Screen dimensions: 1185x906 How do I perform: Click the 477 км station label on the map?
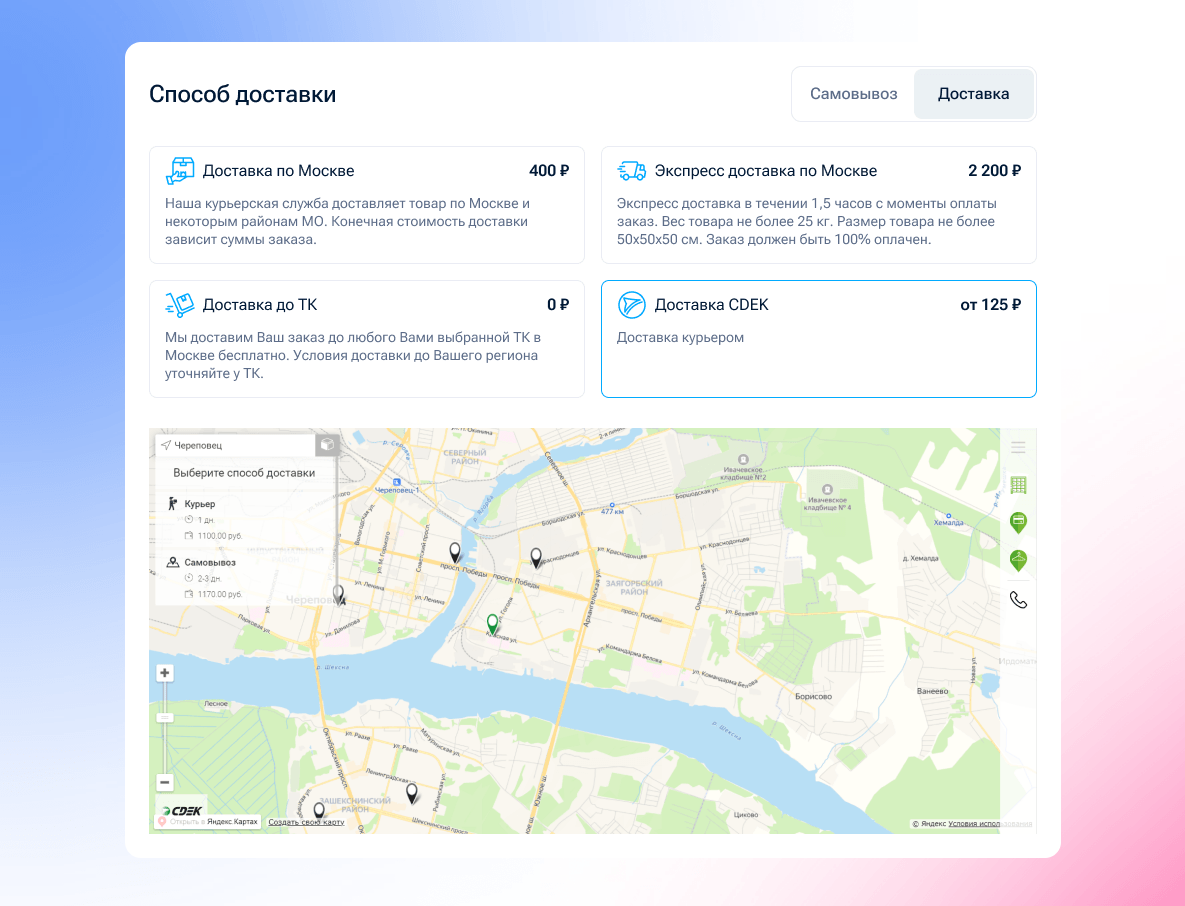(x=612, y=512)
